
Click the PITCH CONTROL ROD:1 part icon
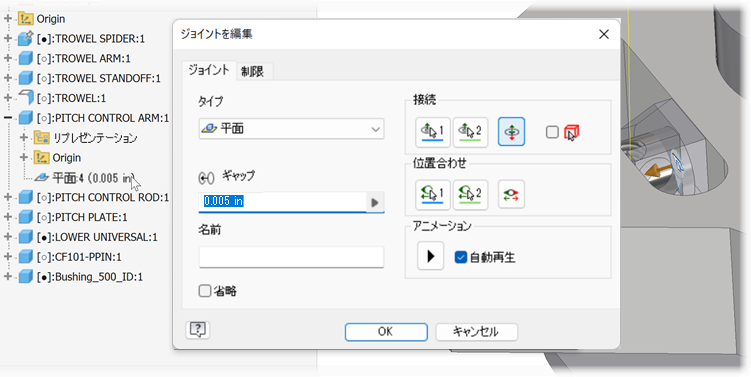(25, 197)
